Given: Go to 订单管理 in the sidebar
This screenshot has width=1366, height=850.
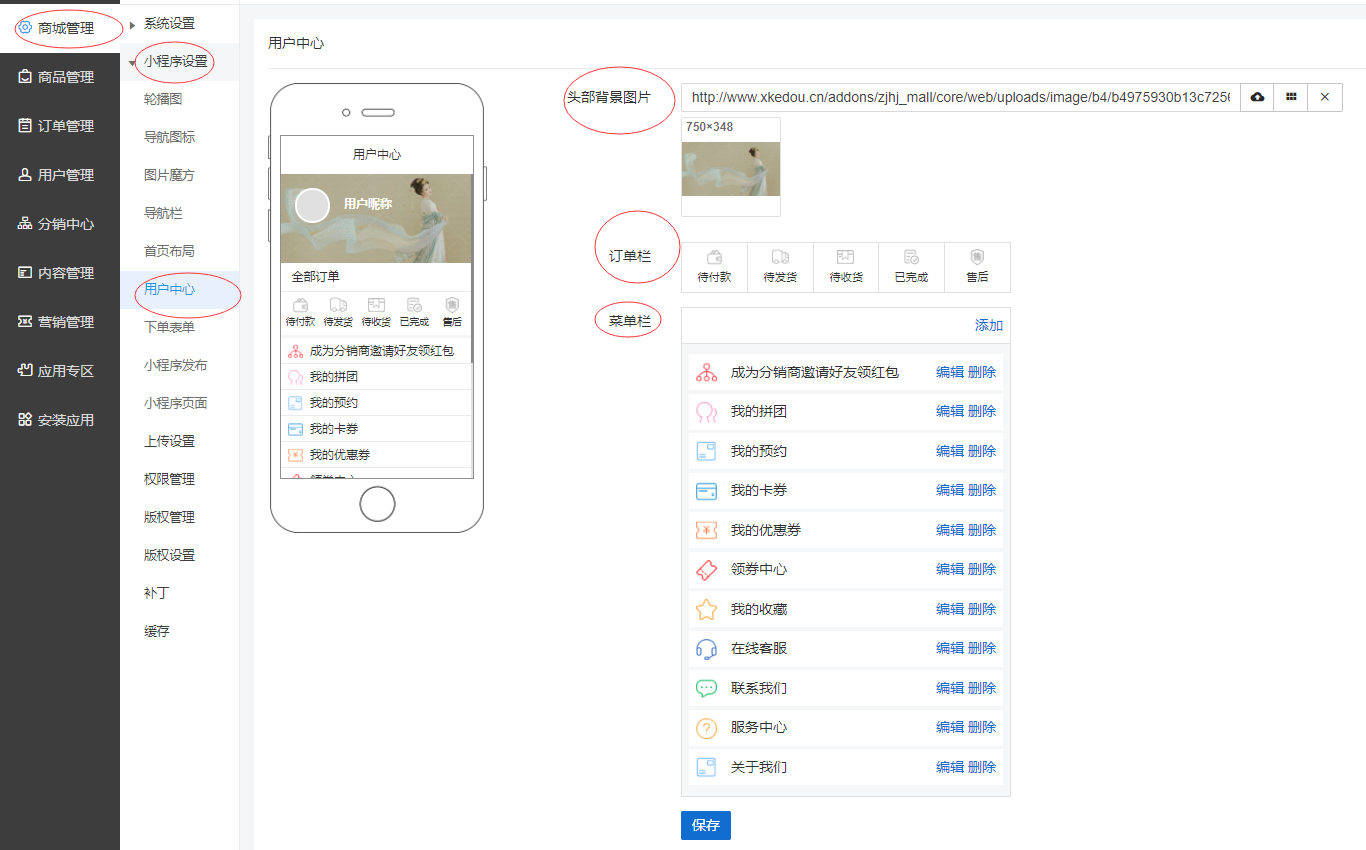Looking at the screenshot, I should pyautogui.click(x=65, y=126).
